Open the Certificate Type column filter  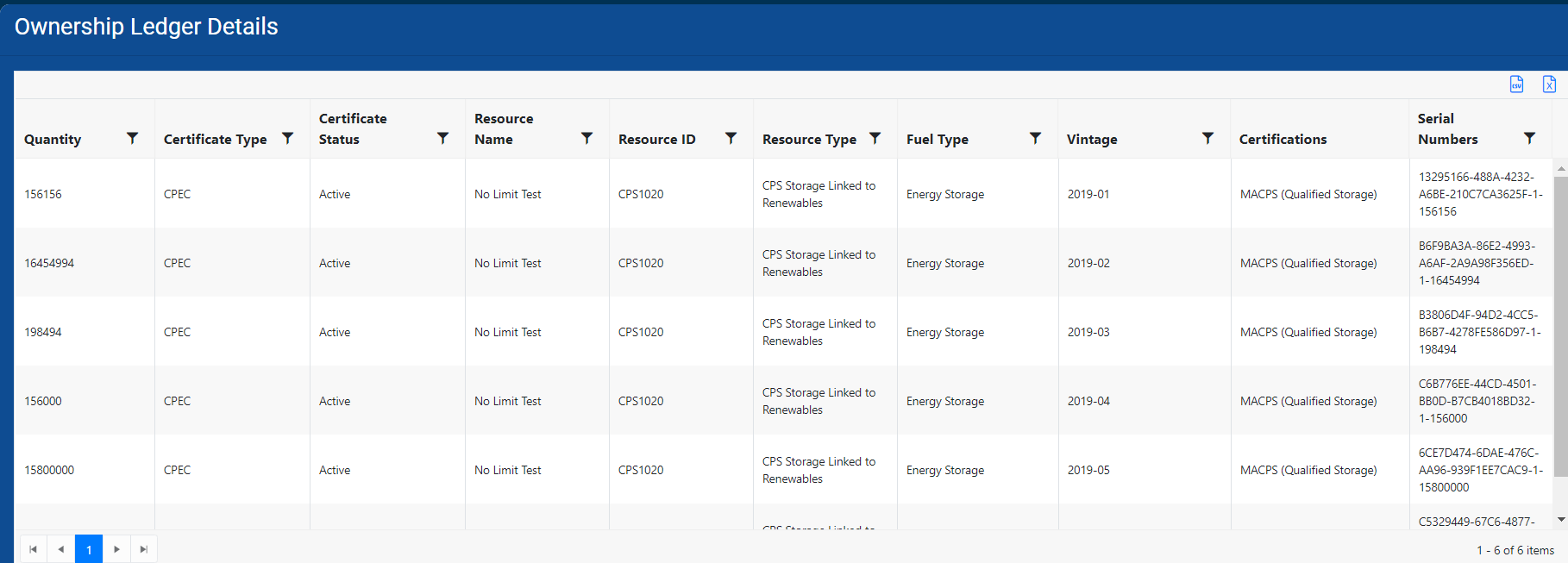pos(287,138)
